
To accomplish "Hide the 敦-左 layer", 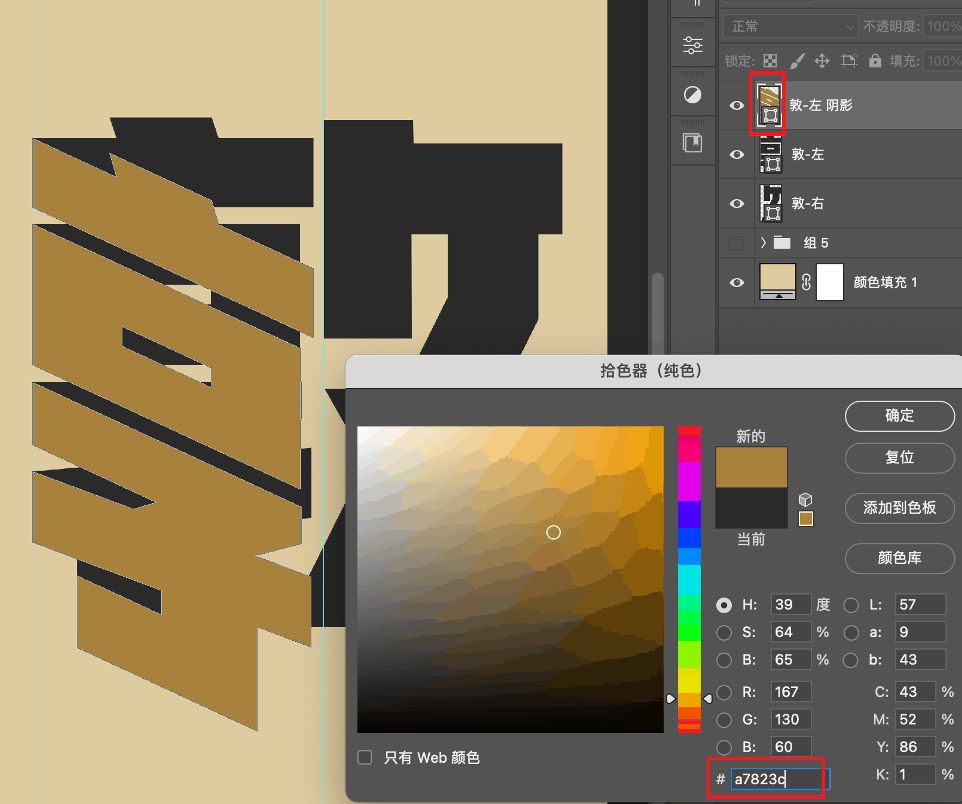I will [736, 154].
